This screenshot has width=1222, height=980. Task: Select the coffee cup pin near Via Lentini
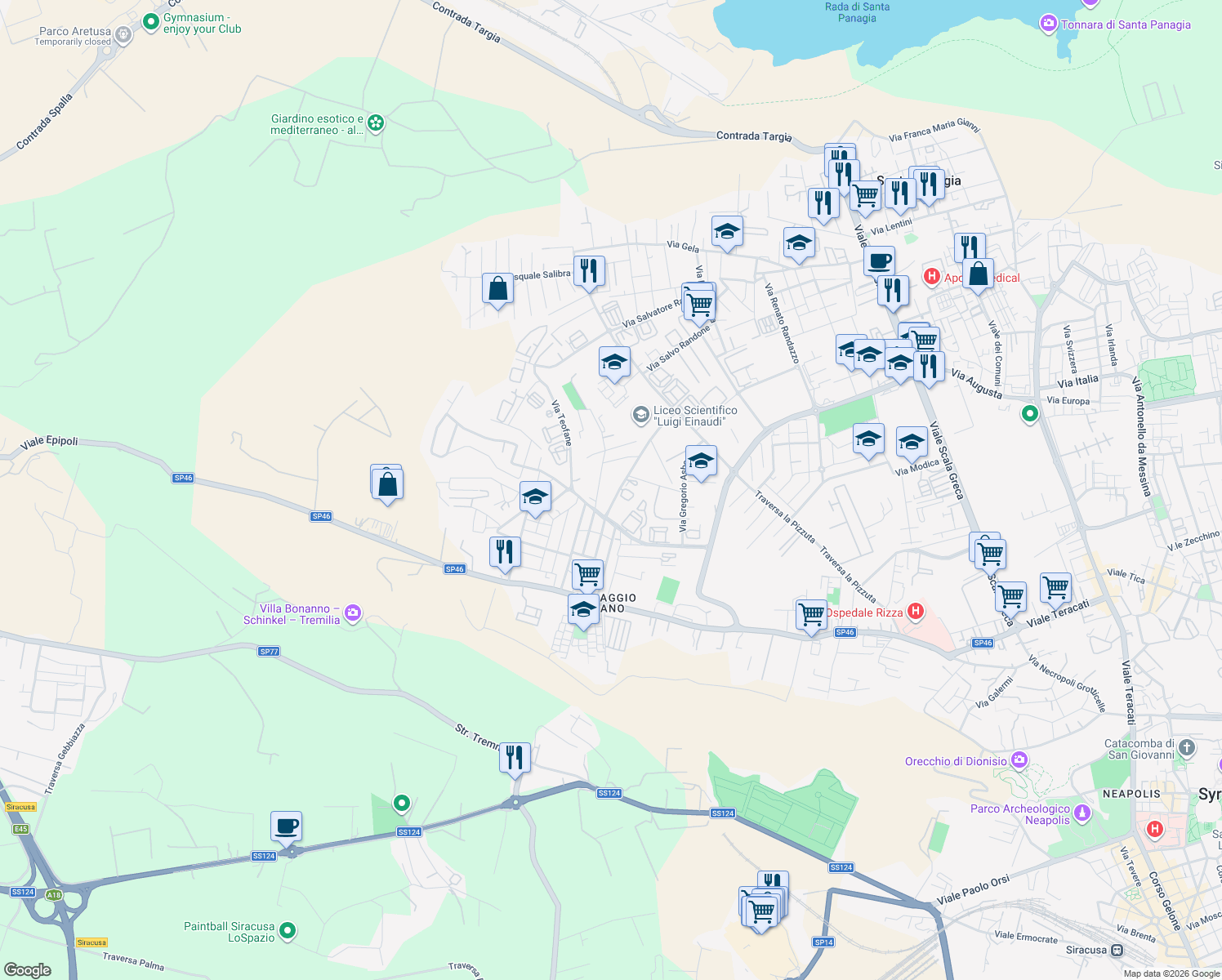pyautogui.click(x=878, y=260)
